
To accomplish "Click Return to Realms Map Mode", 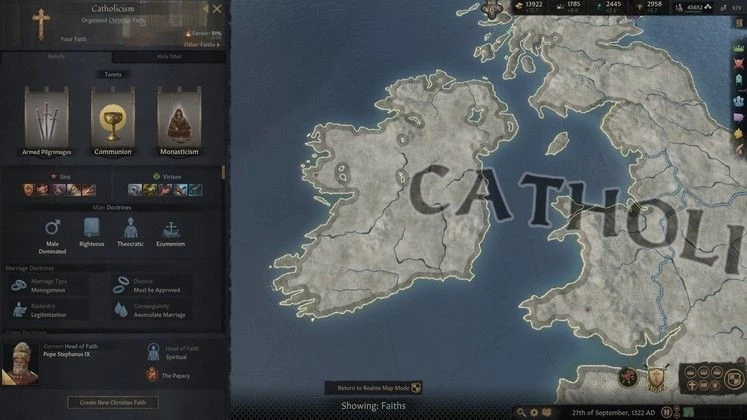I will [x=374, y=388].
